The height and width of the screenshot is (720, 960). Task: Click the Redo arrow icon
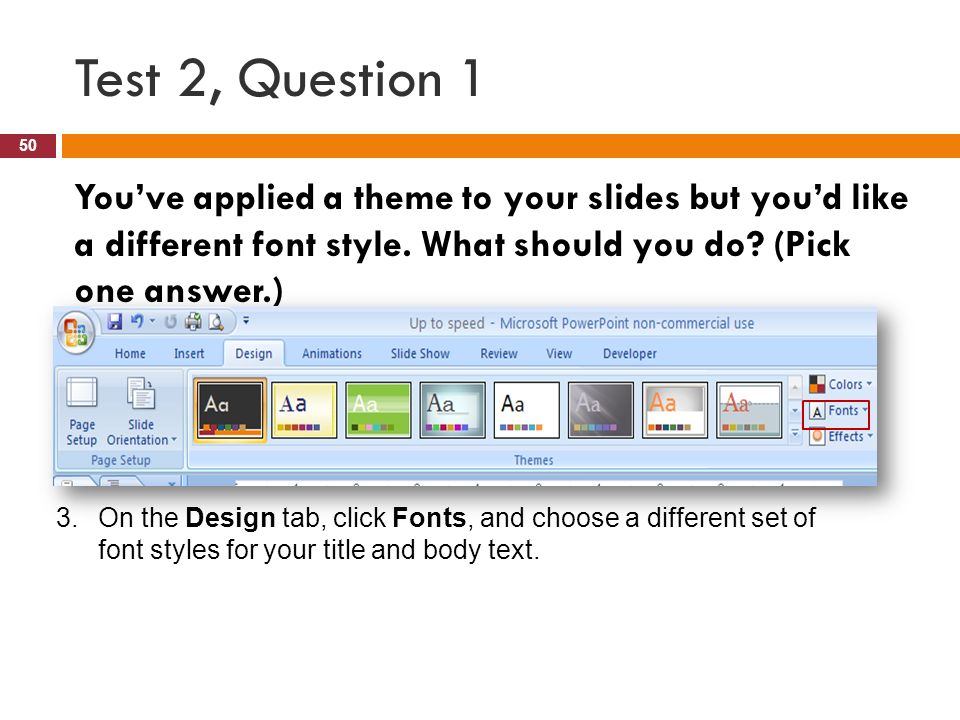pos(170,321)
